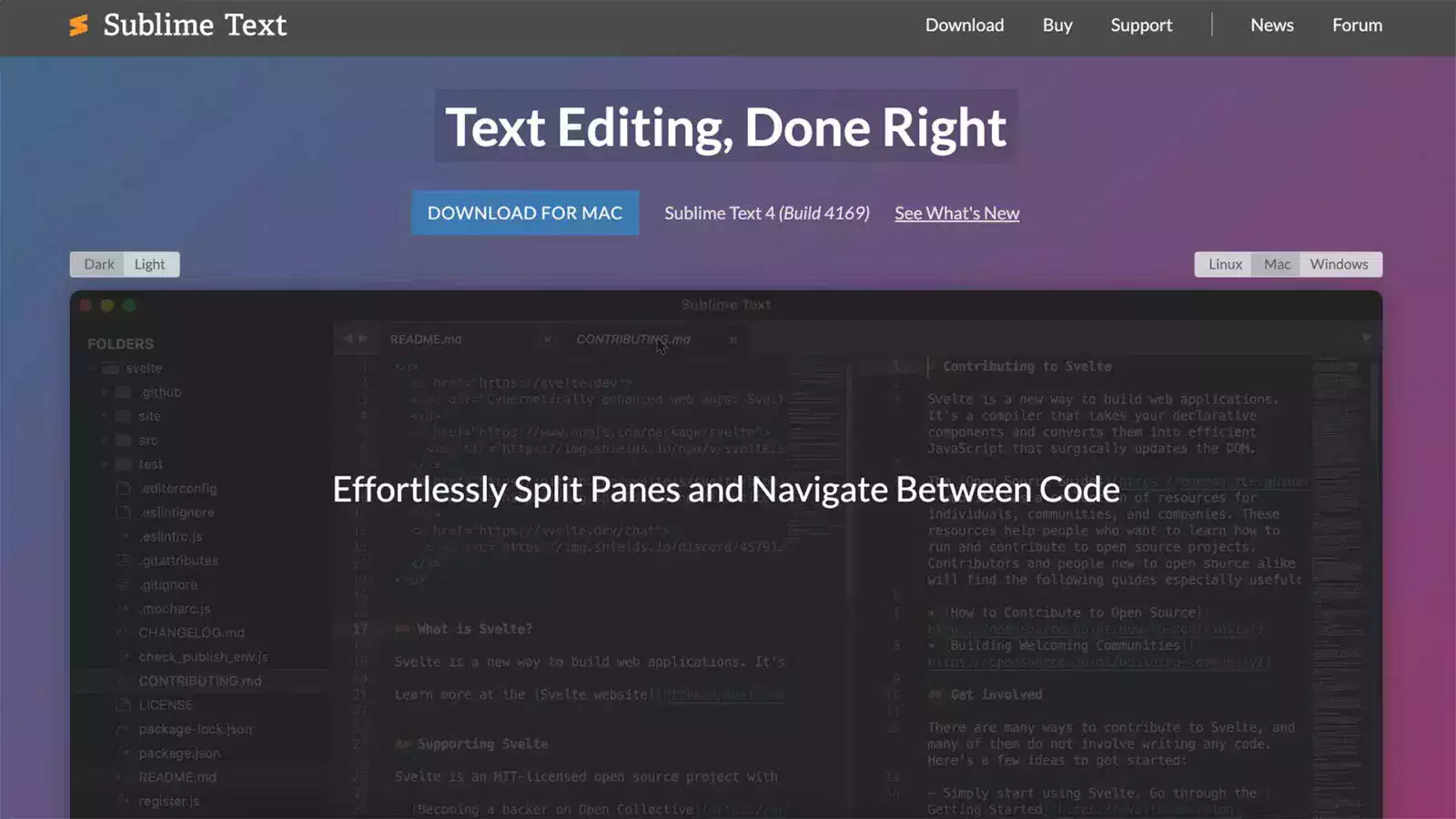
Task: Open the Buy page in the navigation
Action: [x=1057, y=25]
